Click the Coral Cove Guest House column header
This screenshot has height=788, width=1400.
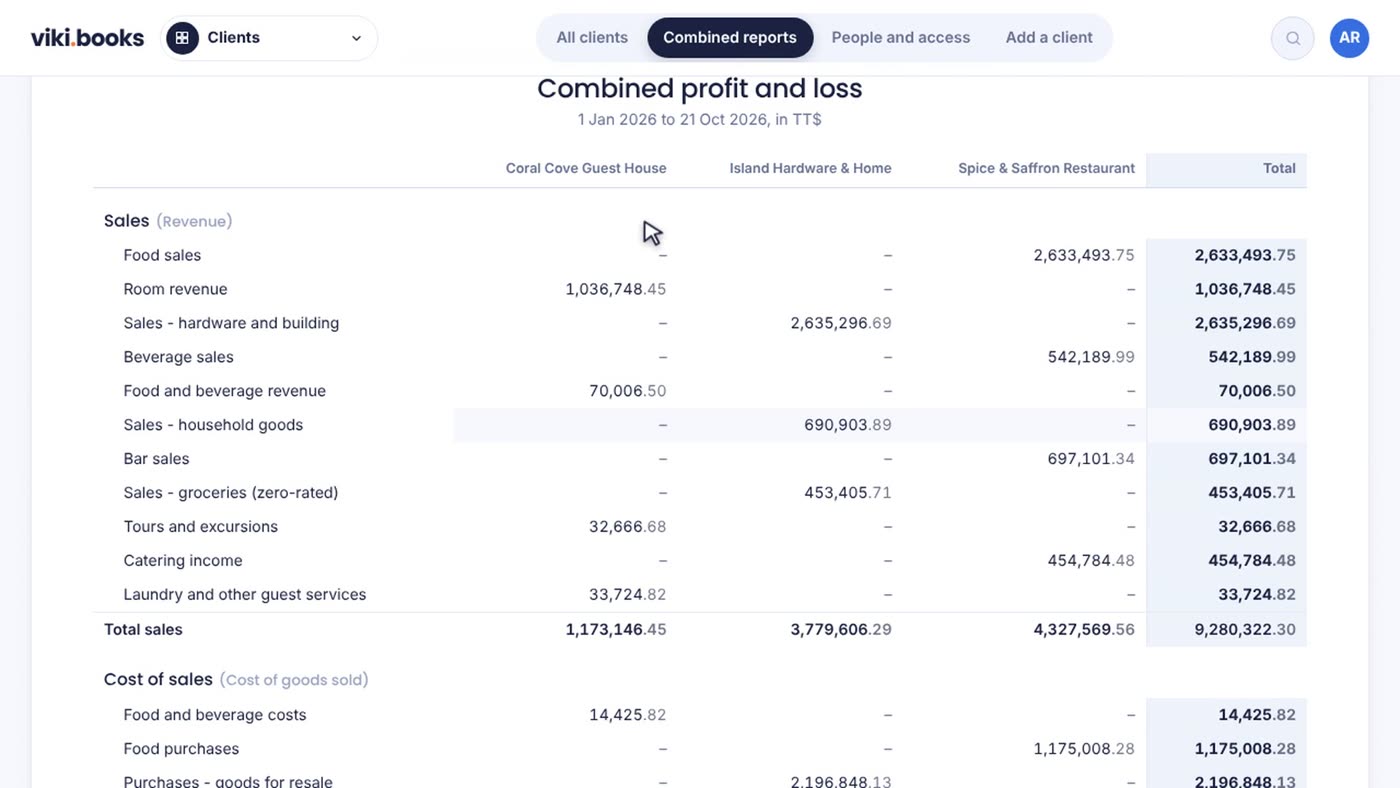click(586, 168)
